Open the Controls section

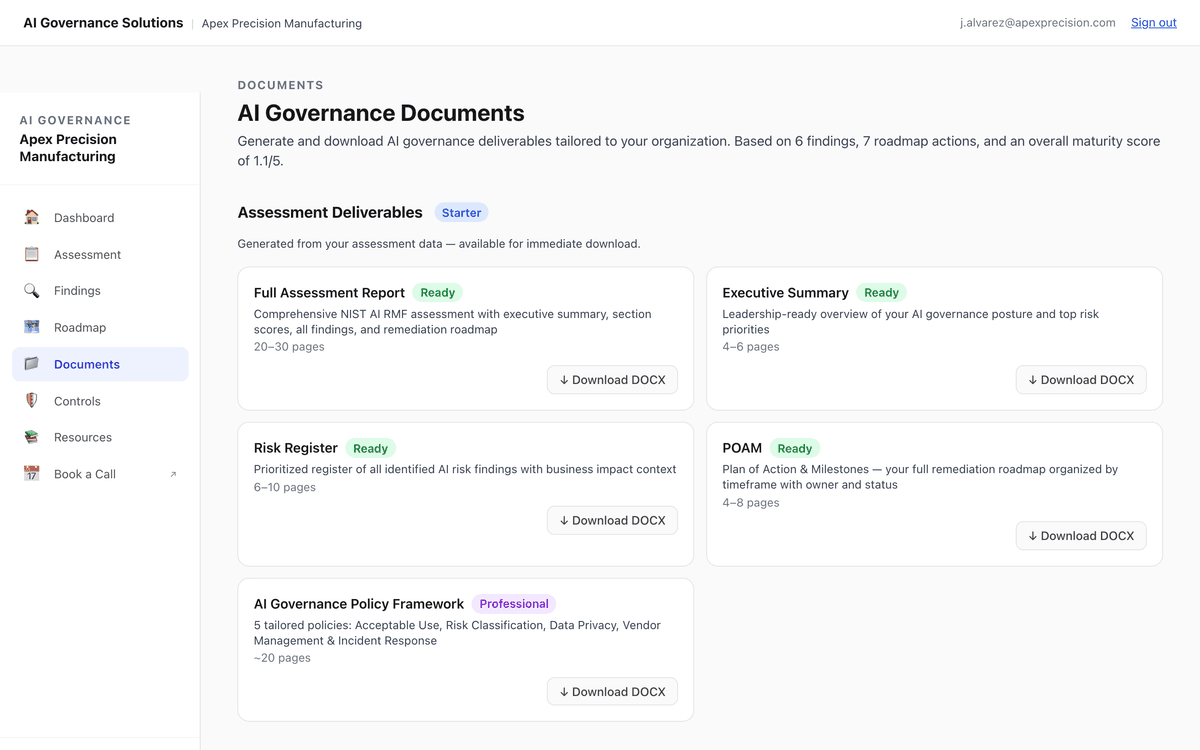pyautogui.click(x=100, y=401)
